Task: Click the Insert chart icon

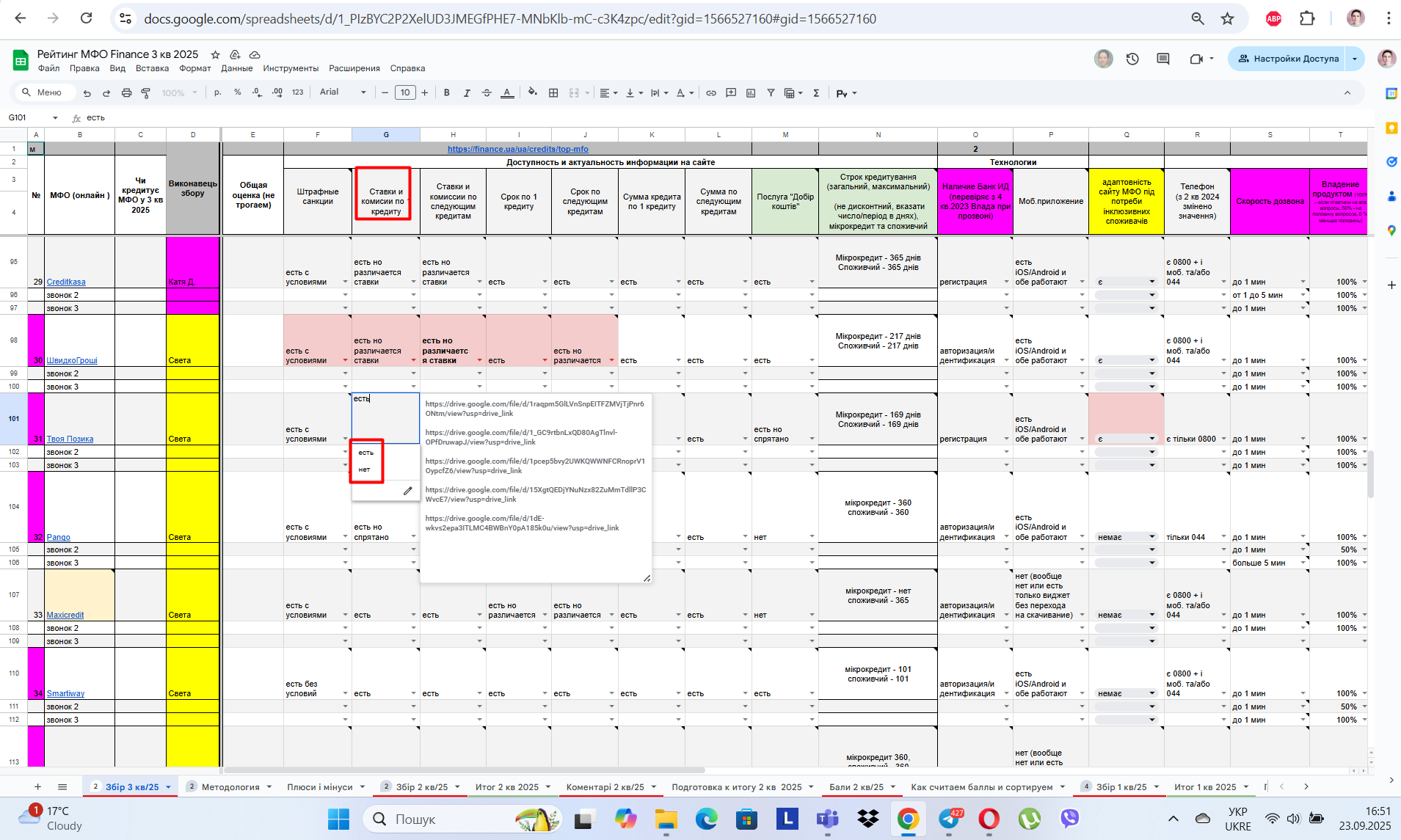Action: (x=751, y=93)
